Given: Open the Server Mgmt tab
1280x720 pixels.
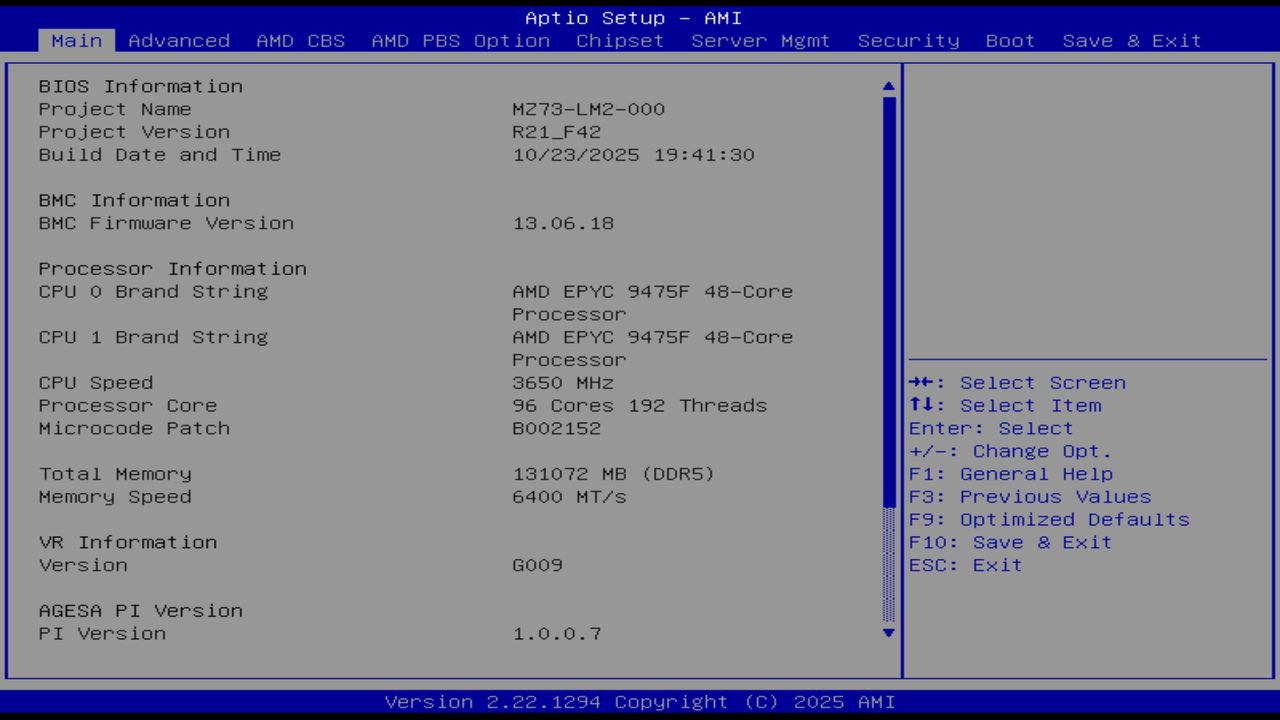Looking at the screenshot, I should [x=759, y=41].
